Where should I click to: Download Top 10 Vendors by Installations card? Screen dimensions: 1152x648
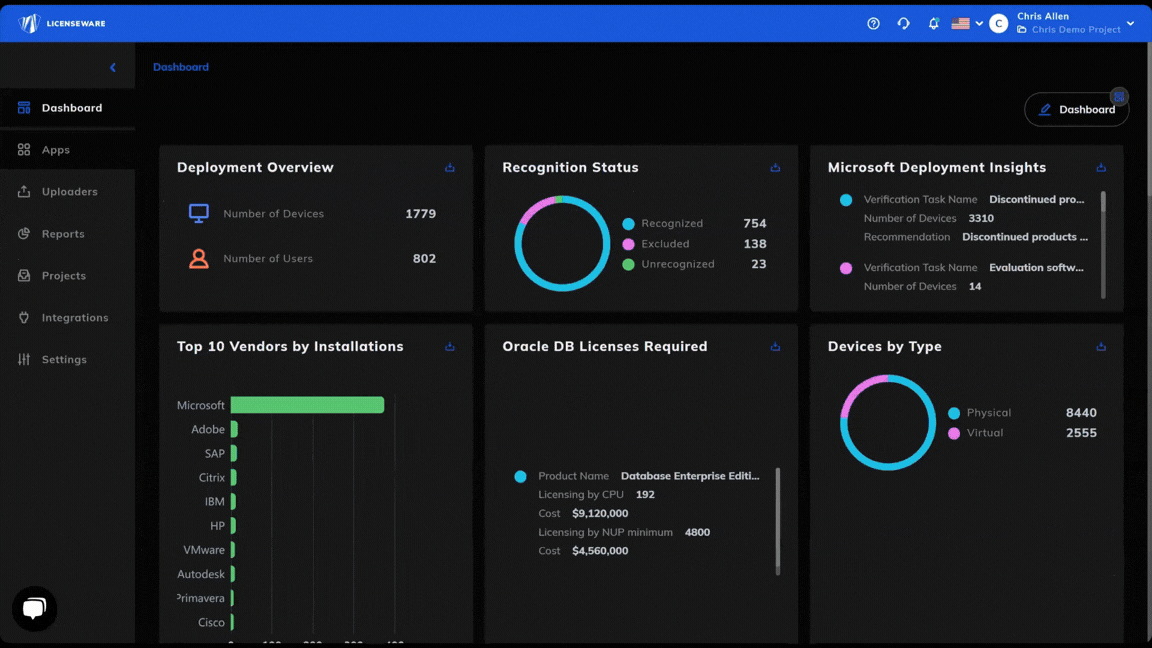coord(450,347)
